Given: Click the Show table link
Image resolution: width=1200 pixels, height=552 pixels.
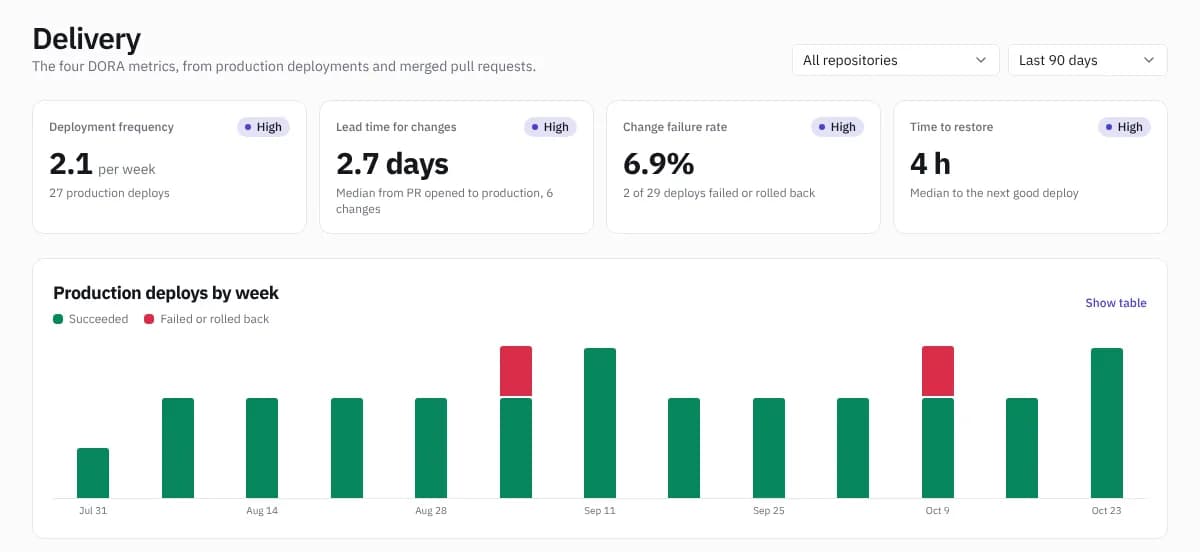Looking at the screenshot, I should coord(1116,303).
